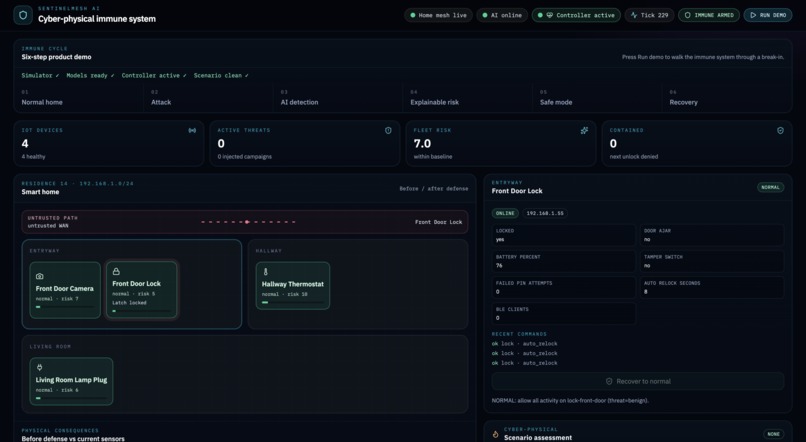Click the play icon in Run Demo
This screenshot has width=806, height=442.
point(753,15)
